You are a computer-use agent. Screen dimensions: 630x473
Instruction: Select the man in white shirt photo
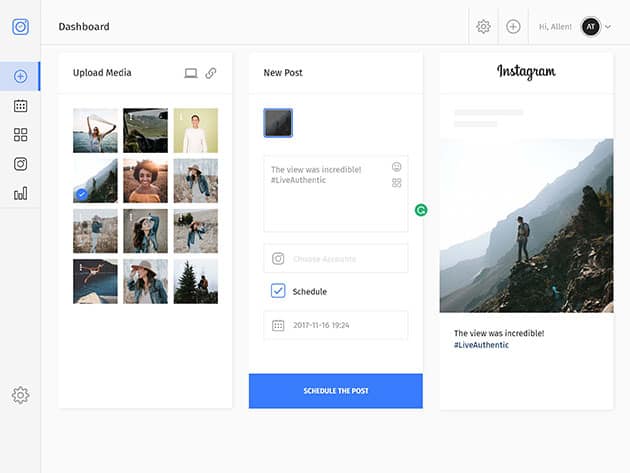[x=195, y=130]
